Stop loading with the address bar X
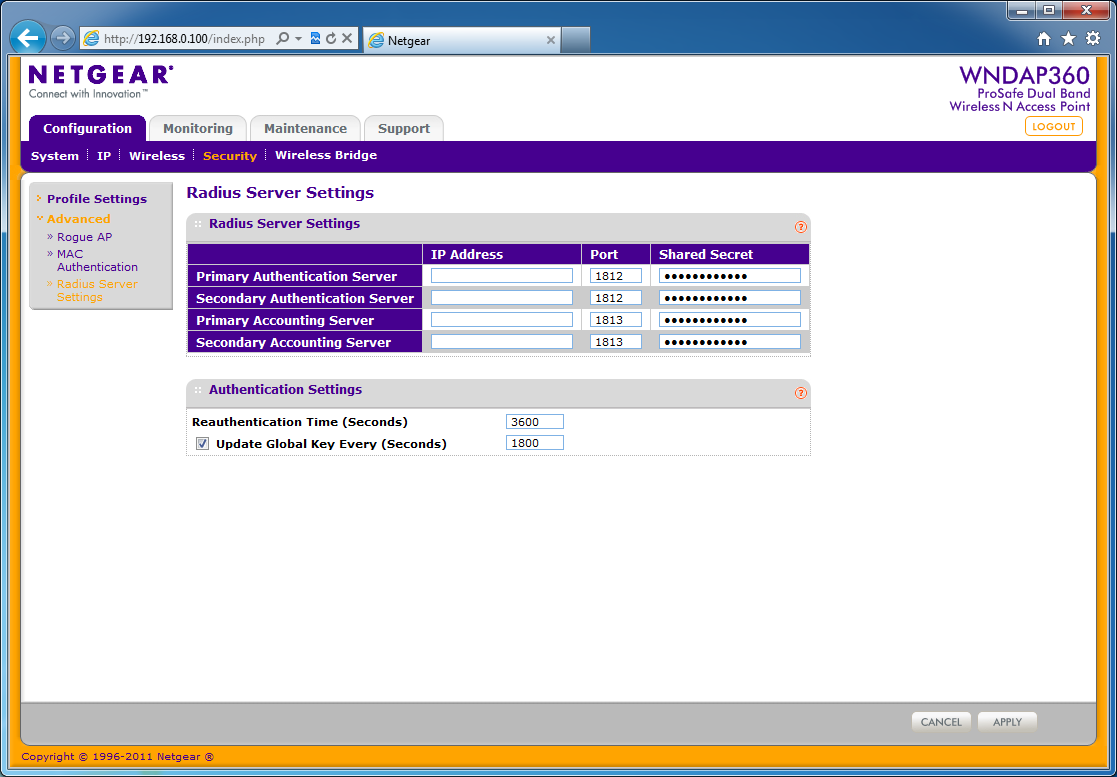The height and width of the screenshot is (777, 1117). 347,38
